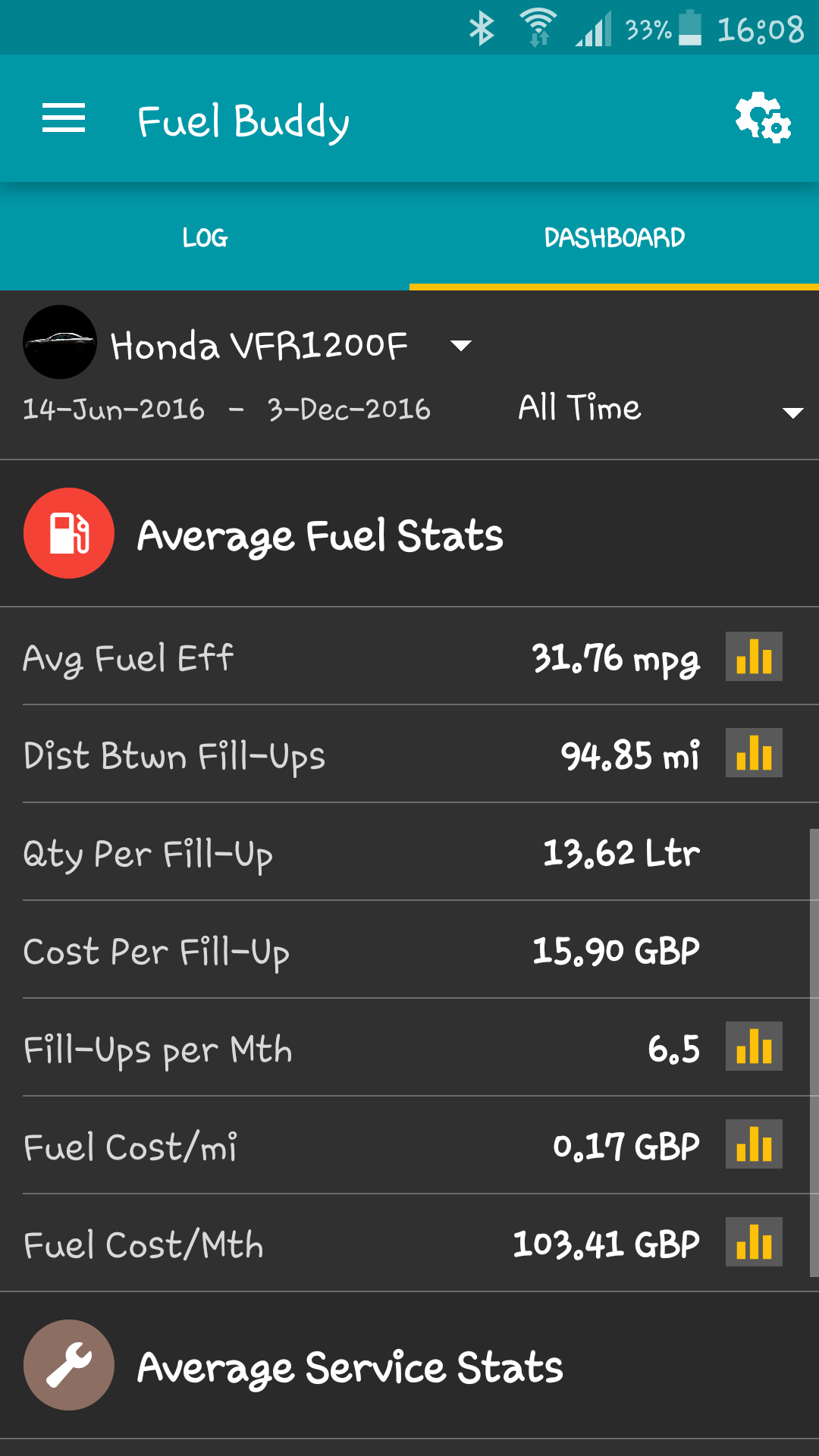This screenshot has width=819, height=1456.
Task: Open the All Time period dropdown
Action: coord(580,409)
